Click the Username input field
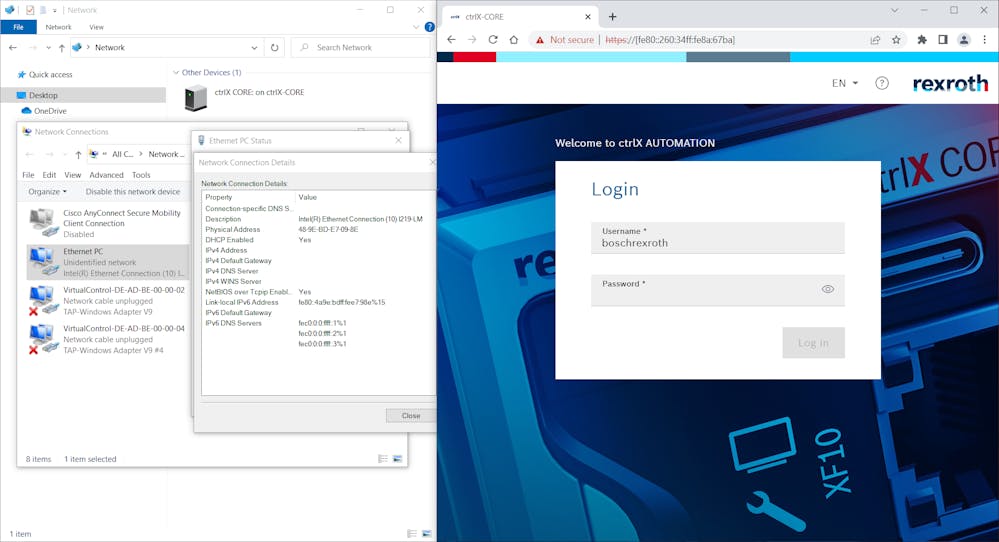 pyautogui.click(x=717, y=242)
